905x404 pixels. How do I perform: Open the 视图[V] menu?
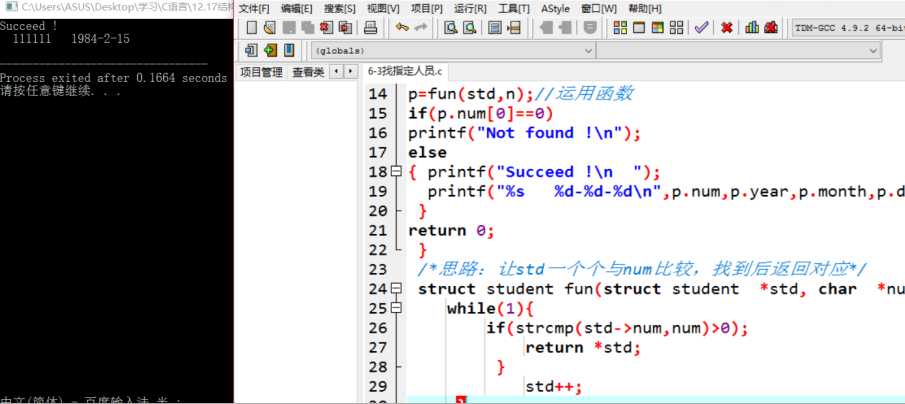(383, 9)
